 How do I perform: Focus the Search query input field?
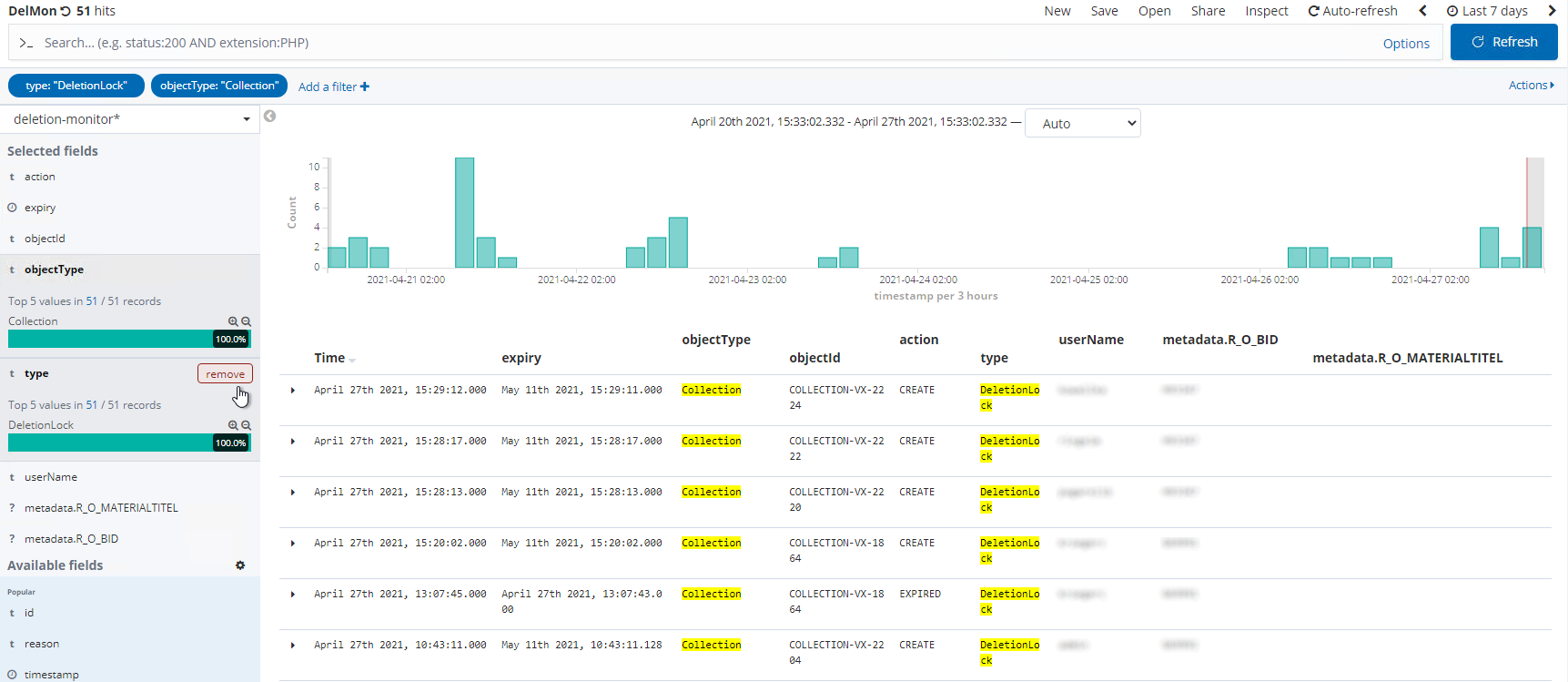[x=692, y=43]
